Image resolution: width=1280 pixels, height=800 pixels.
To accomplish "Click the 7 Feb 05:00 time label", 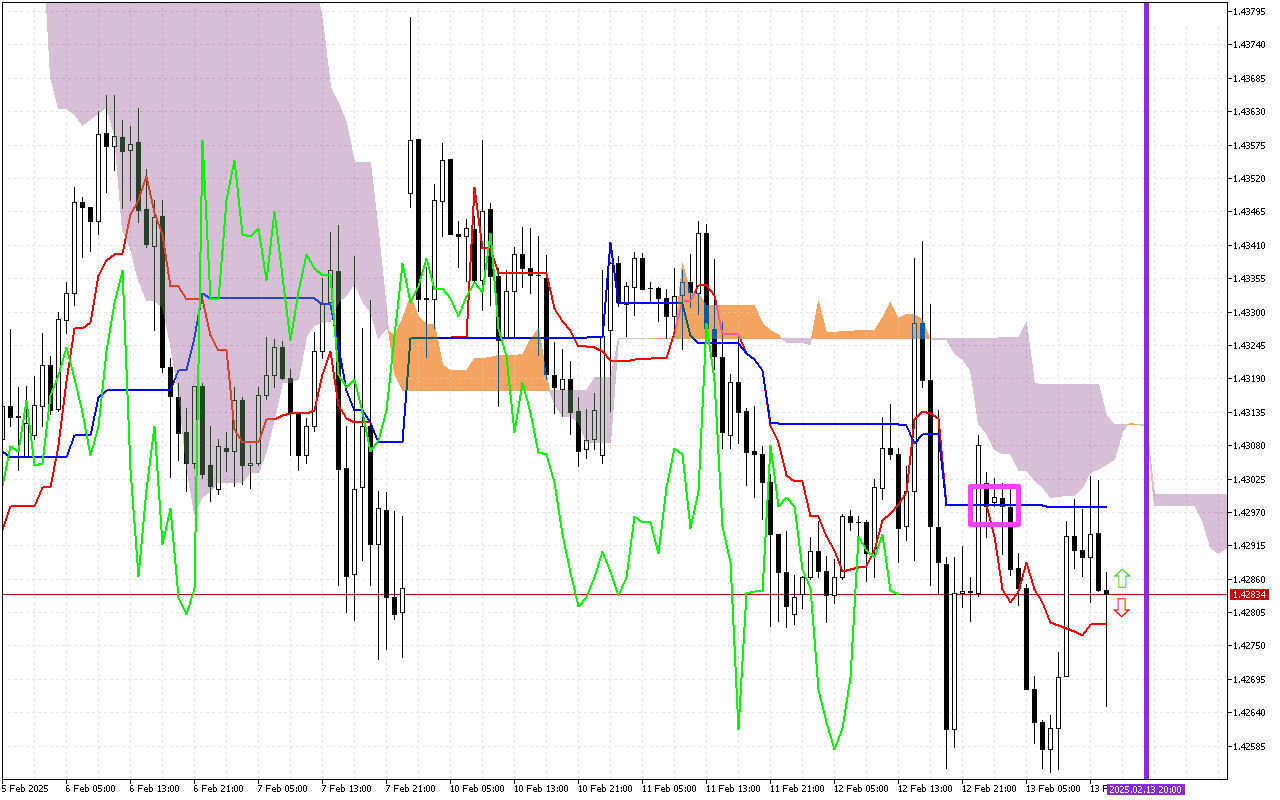I will 283,789.
